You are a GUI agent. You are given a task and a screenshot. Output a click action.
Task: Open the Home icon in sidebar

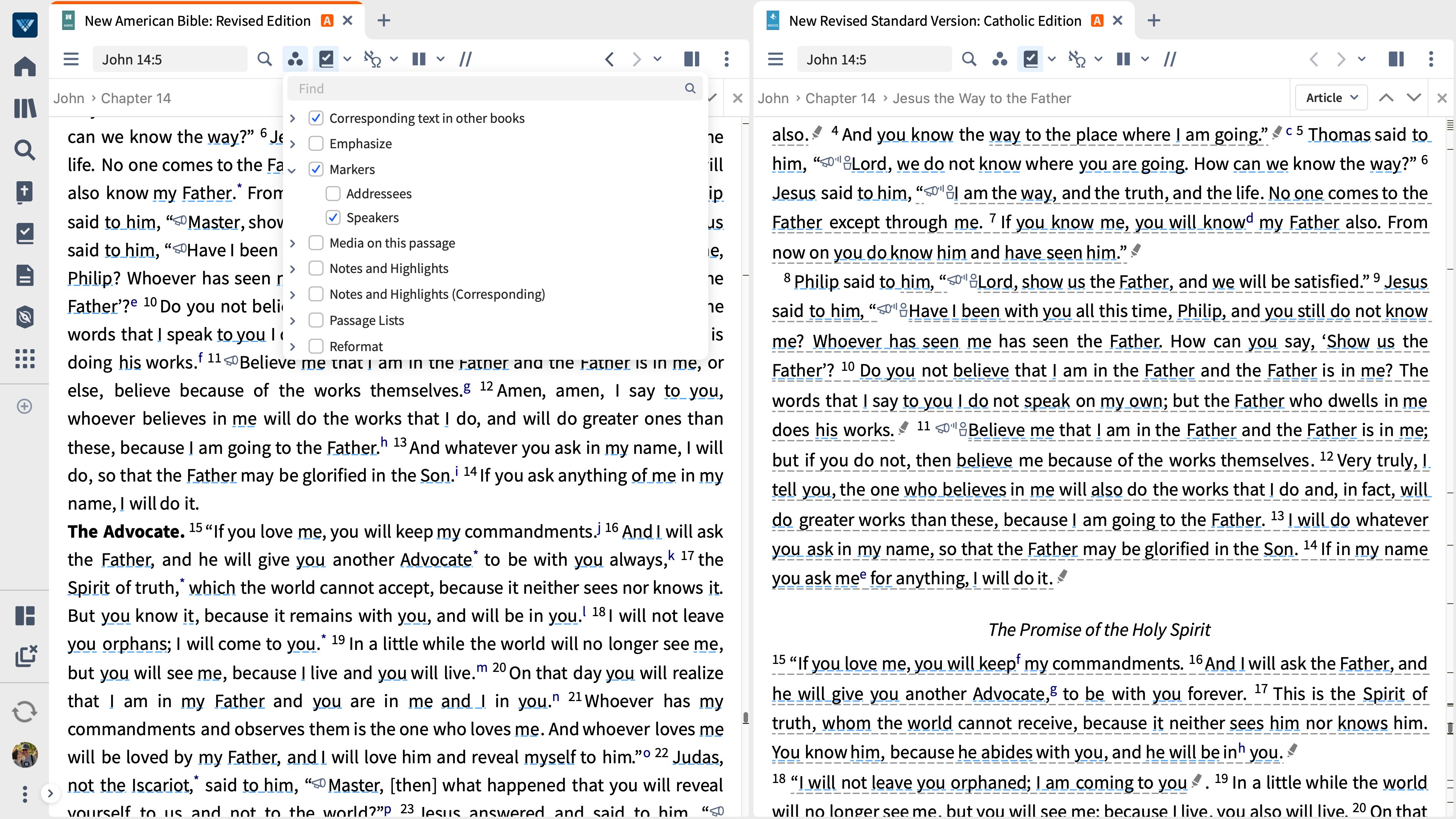[25, 66]
